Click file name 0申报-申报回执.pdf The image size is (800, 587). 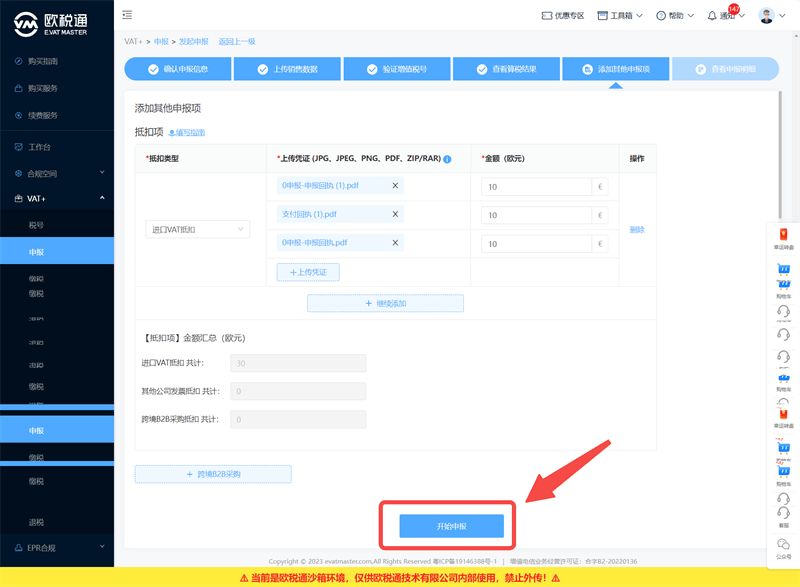click(x=314, y=243)
